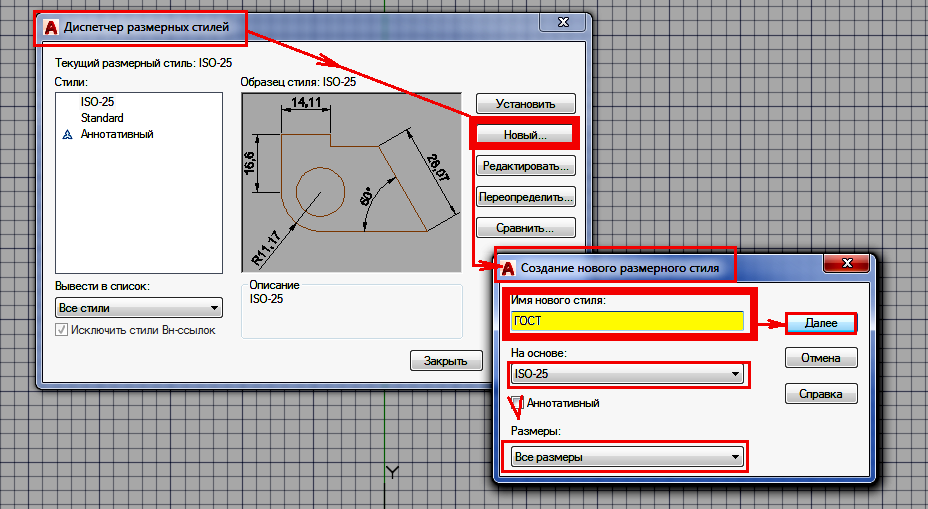
Task: Open the Вывести в список dropdown
Action: [139, 308]
